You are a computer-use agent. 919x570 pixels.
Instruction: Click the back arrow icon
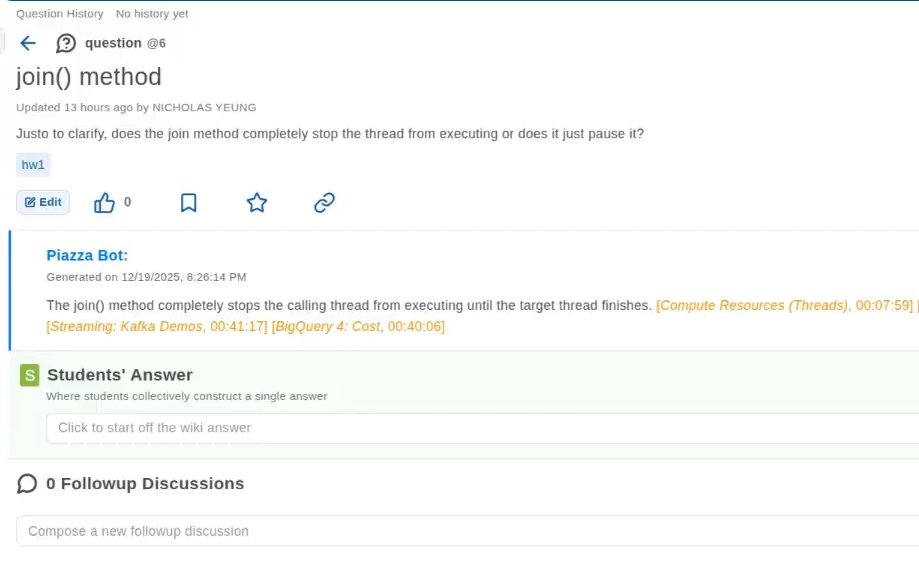click(x=28, y=43)
